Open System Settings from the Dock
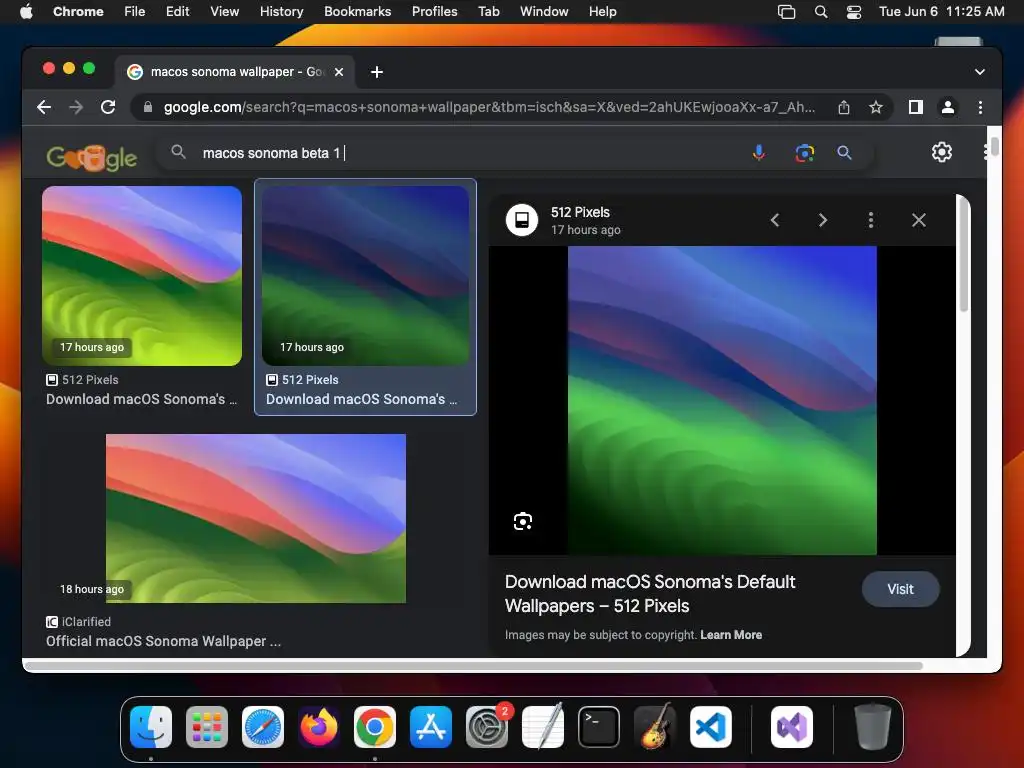Screen dimensions: 1024x768 487,727
